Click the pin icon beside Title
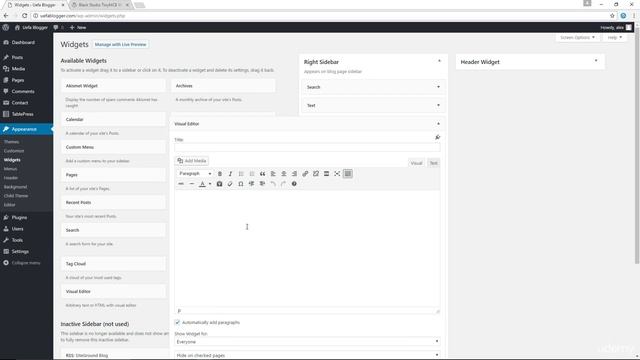640x360 pixels. (x=437, y=137)
